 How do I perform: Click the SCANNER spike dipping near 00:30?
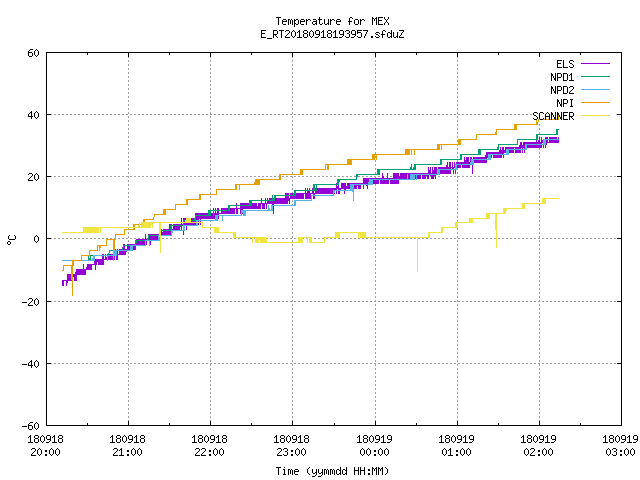coord(417,255)
